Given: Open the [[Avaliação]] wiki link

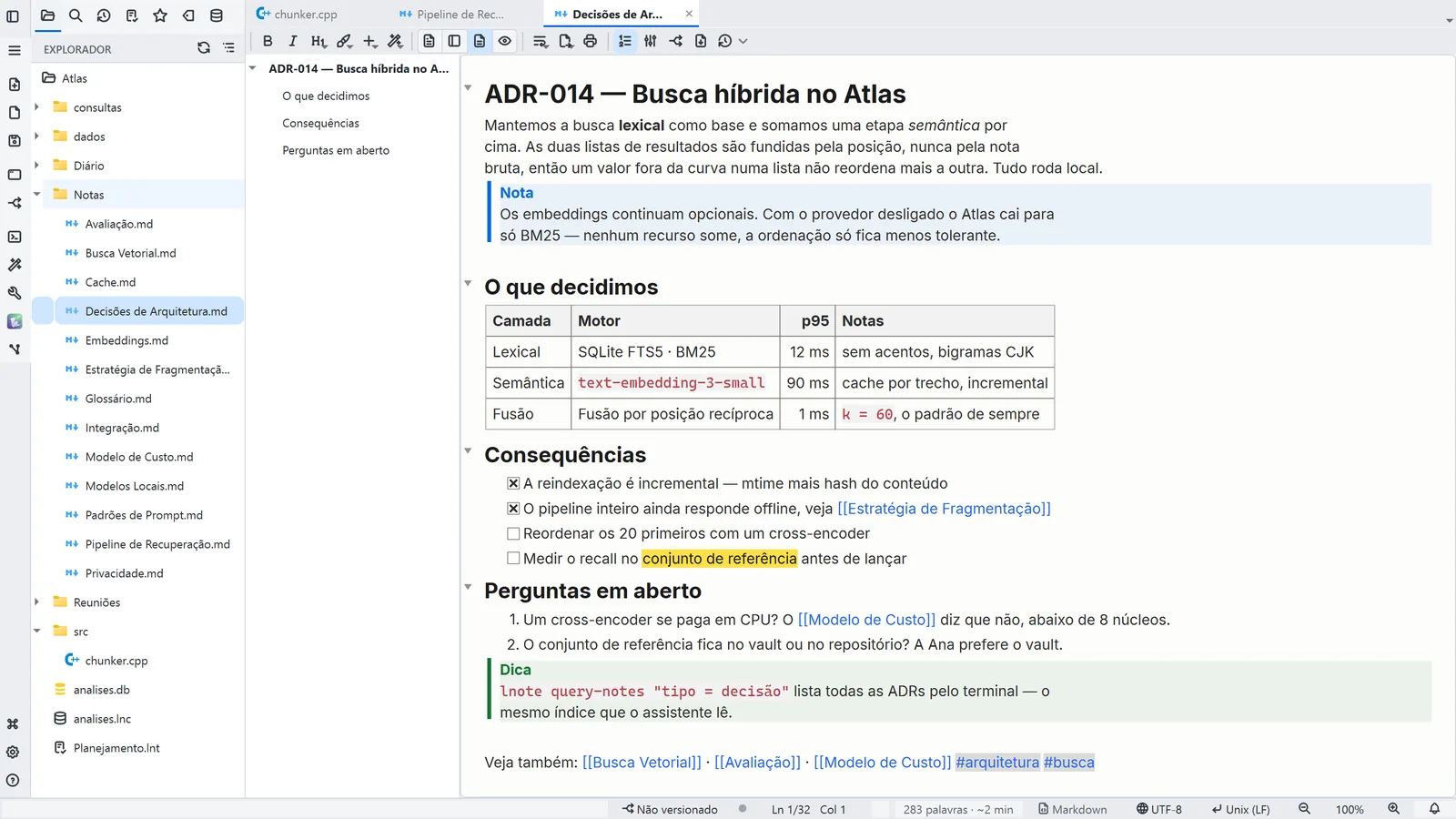Looking at the screenshot, I should tap(757, 763).
